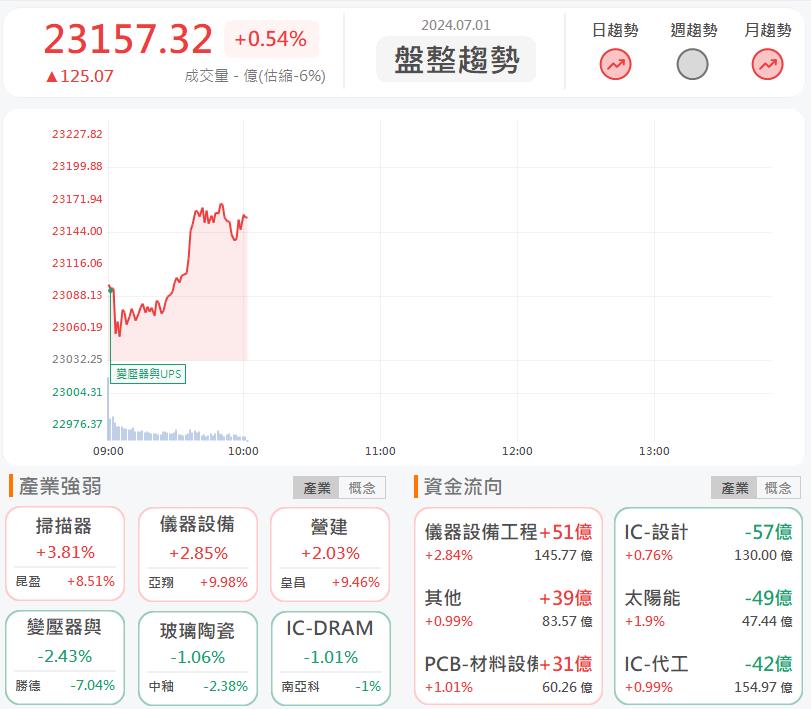811x709 pixels.
Task: Open the 變壓器與 -2.43% industry card
Action: tap(65, 658)
